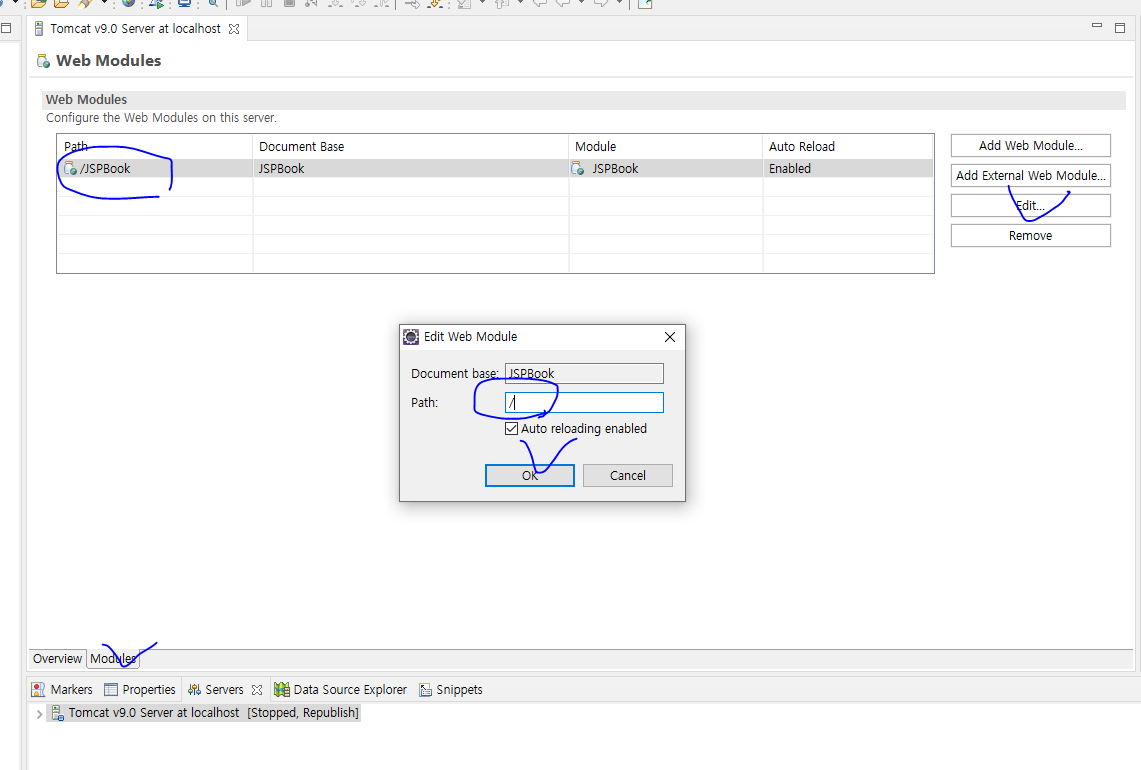Viewport: 1141px width, 770px height.
Task: Expand the Tomcat v9.0 server node
Action: (x=39, y=714)
